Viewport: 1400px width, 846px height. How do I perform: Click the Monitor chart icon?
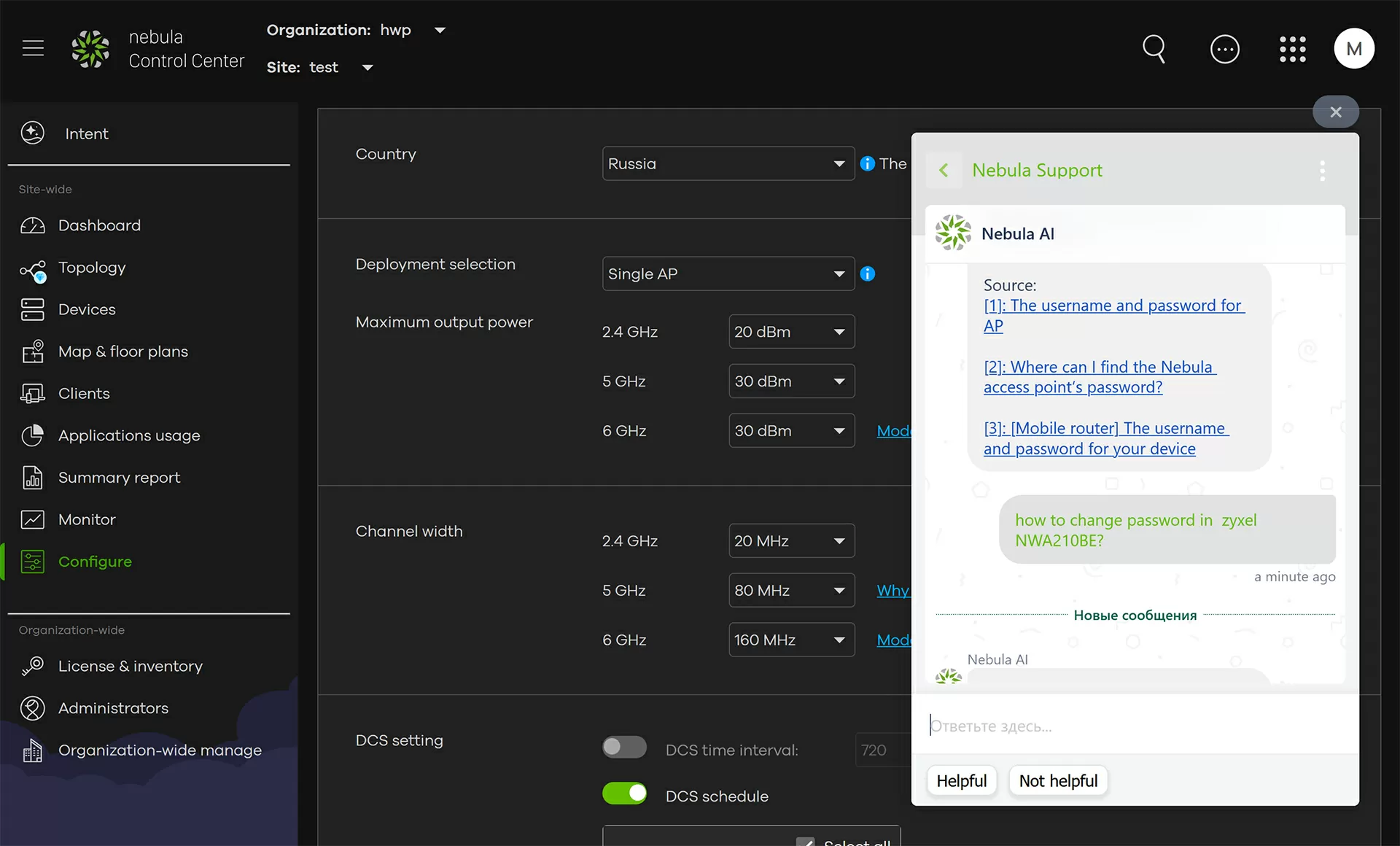(33, 519)
